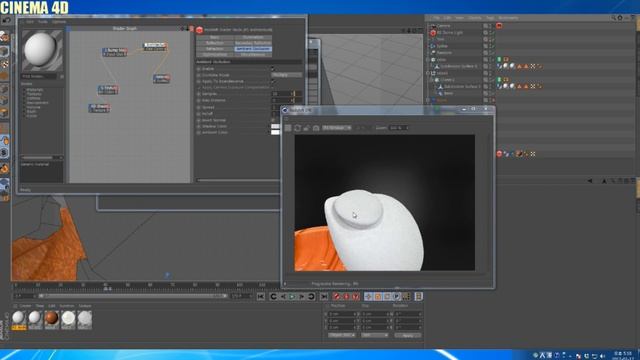Click the white output node in shader graph
640x360 pixels.
(155, 47)
